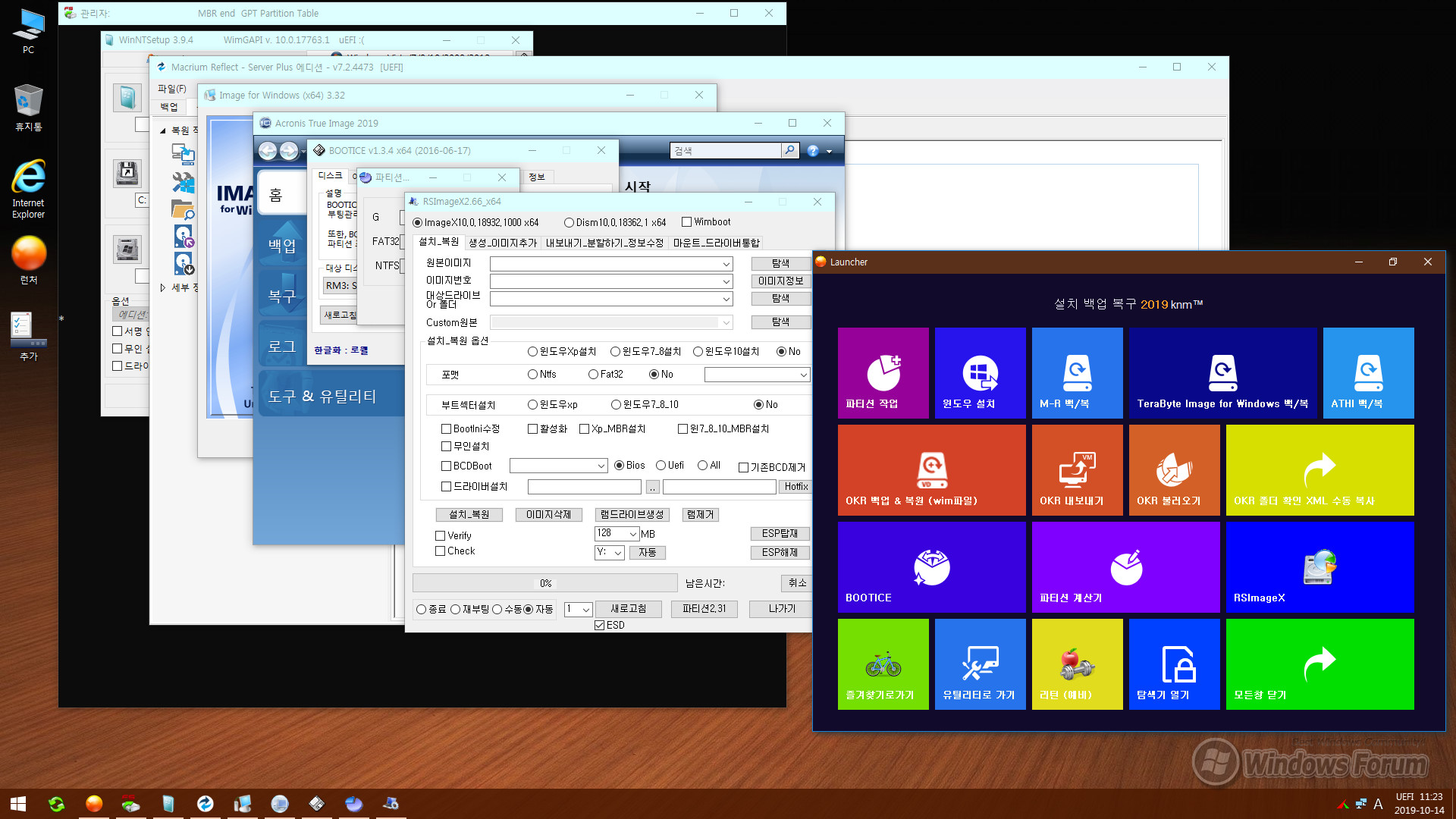The width and height of the screenshot is (1456, 819).
Task: Open the format options combo box
Action: click(x=757, y=375)
